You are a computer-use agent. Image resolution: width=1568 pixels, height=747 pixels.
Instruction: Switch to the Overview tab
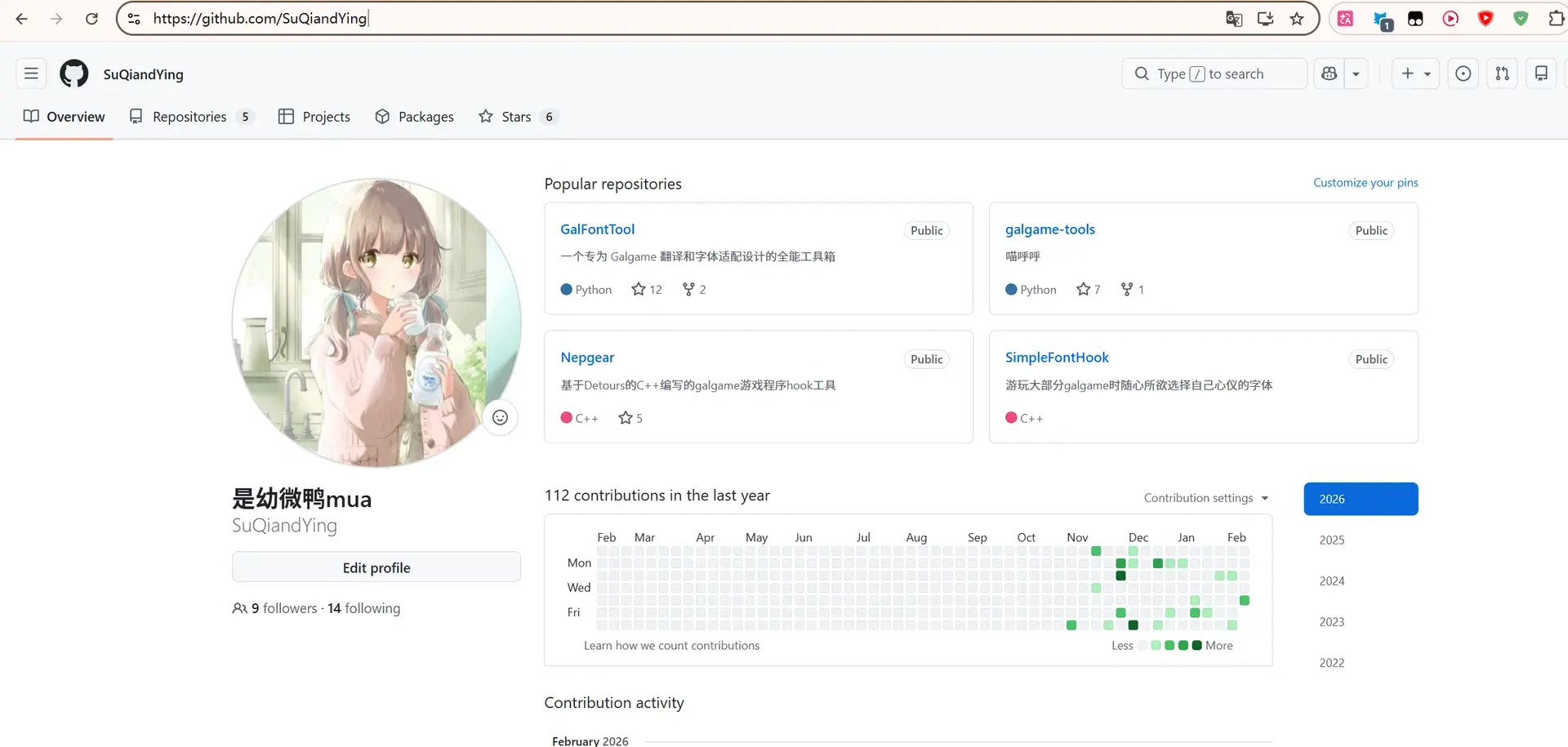coord(65,117)
